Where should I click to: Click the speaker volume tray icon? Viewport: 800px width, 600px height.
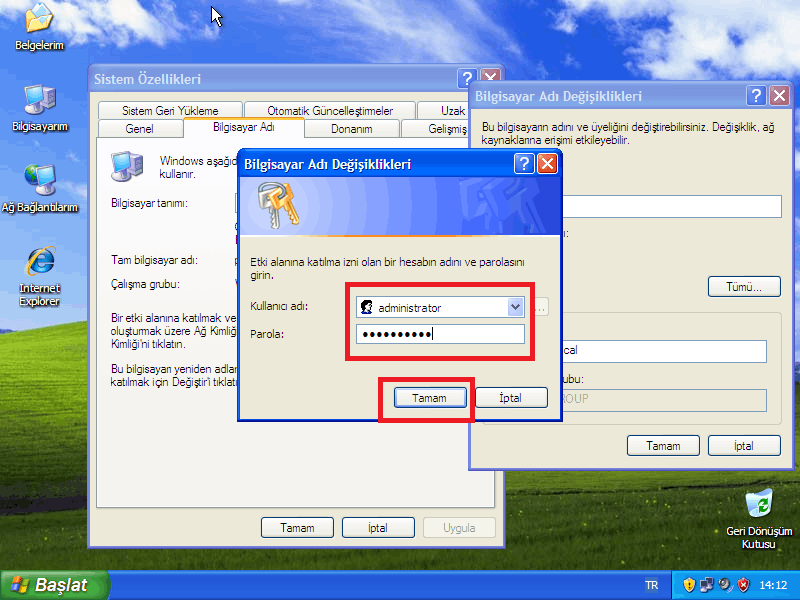coord(724,585)
